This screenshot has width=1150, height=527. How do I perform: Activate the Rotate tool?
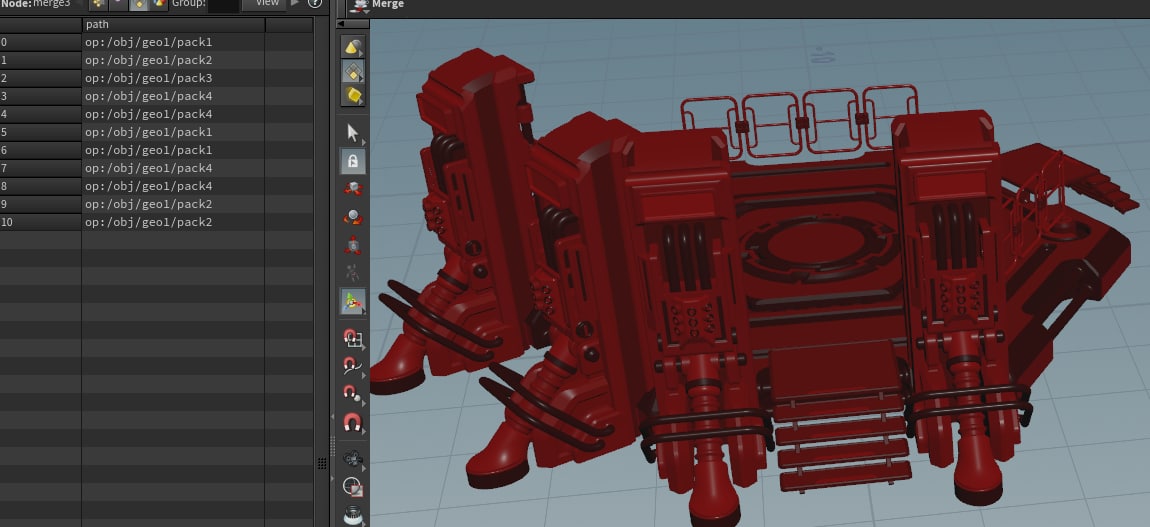(x=353, y=217)
